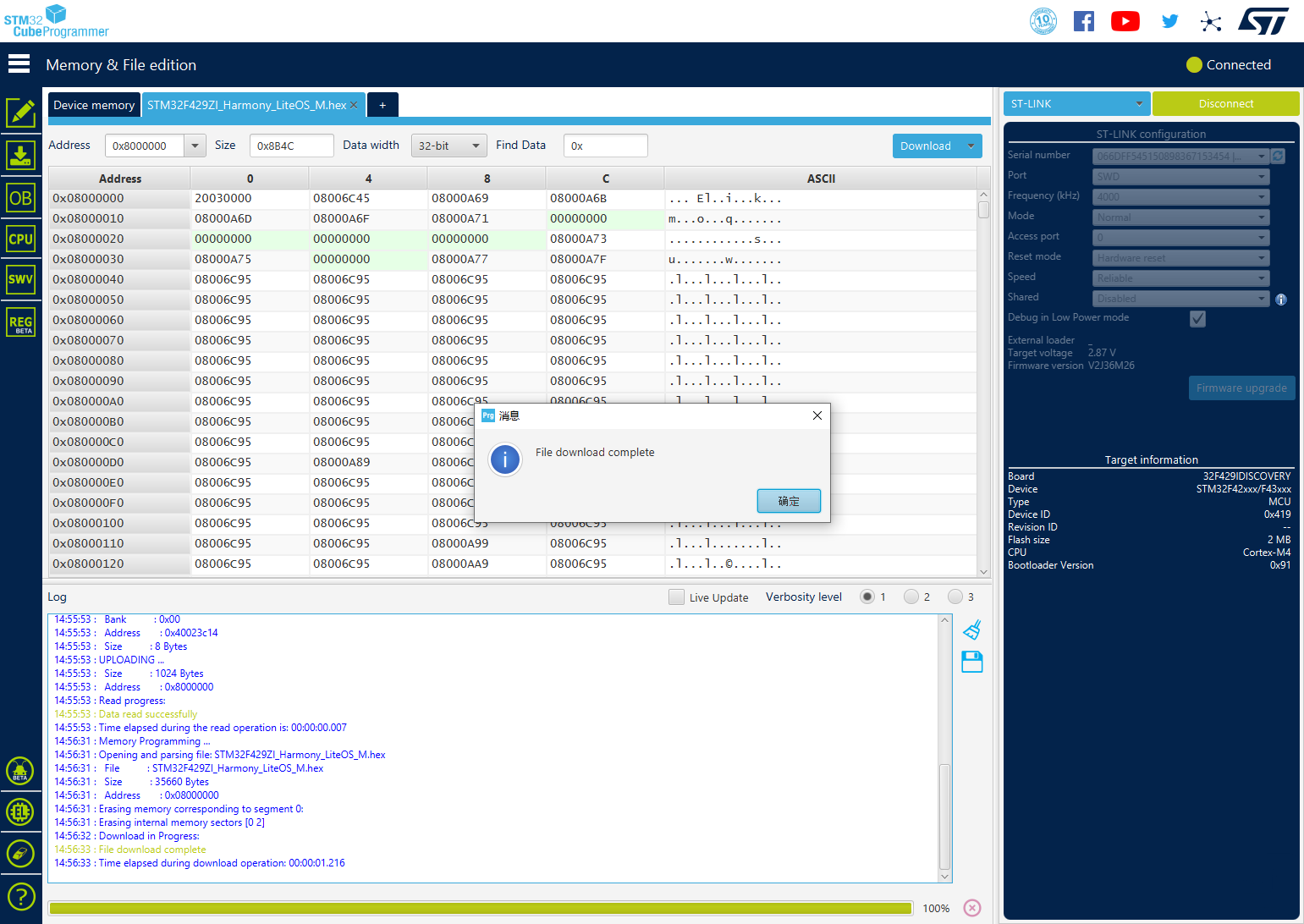Screen dimensions: 1304x924
Task: Toggle Debug in Low Power mode checkbox
Action: [x=1197, y=318]
